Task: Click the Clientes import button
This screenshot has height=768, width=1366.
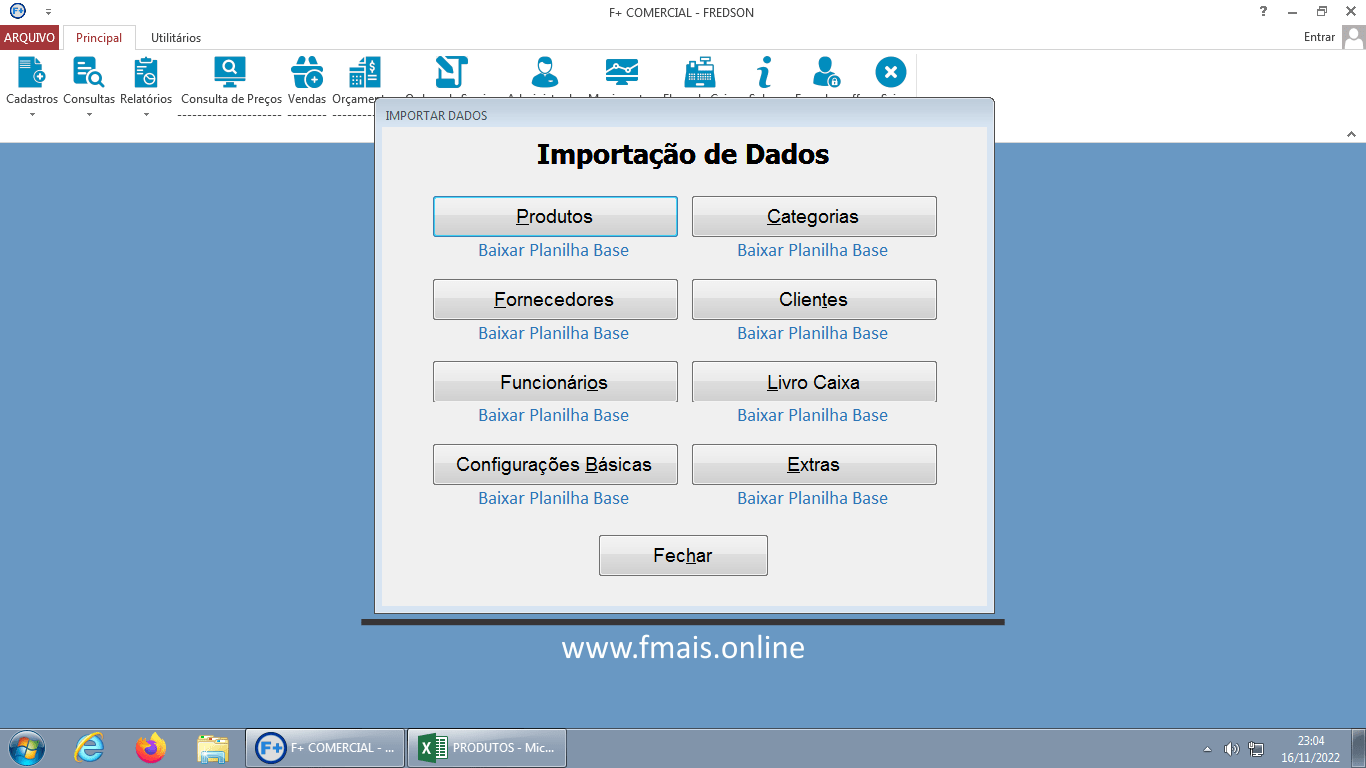Action: (814, 299)
